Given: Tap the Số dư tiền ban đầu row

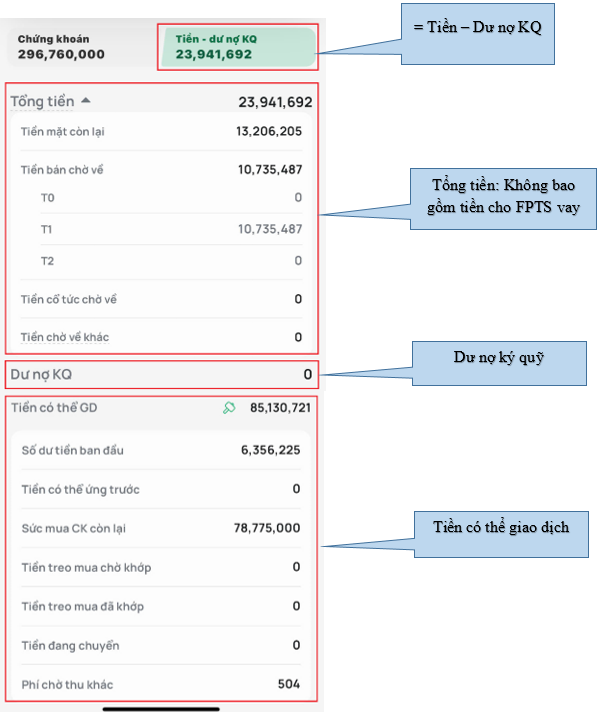Looking at the screenshot, I should point(161,450).
